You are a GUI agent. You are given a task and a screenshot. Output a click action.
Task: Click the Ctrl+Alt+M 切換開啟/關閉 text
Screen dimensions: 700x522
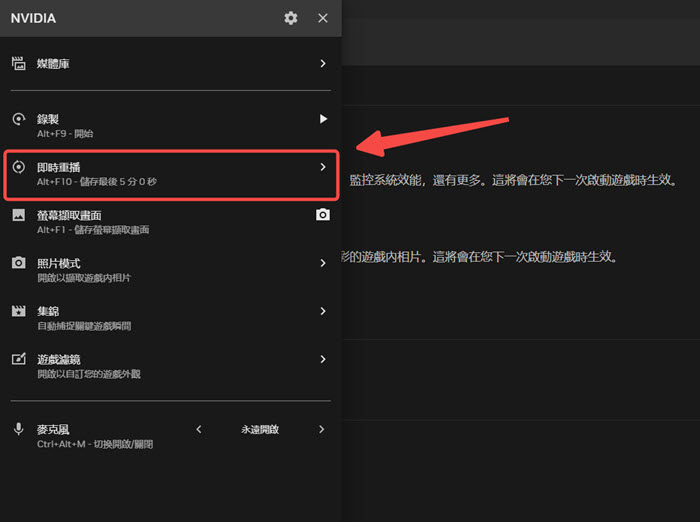(95, 444)
